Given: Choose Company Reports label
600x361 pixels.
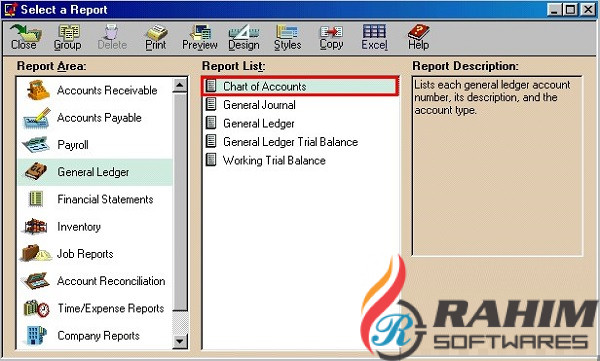Looking at the screenshot, I should [98, 336].
